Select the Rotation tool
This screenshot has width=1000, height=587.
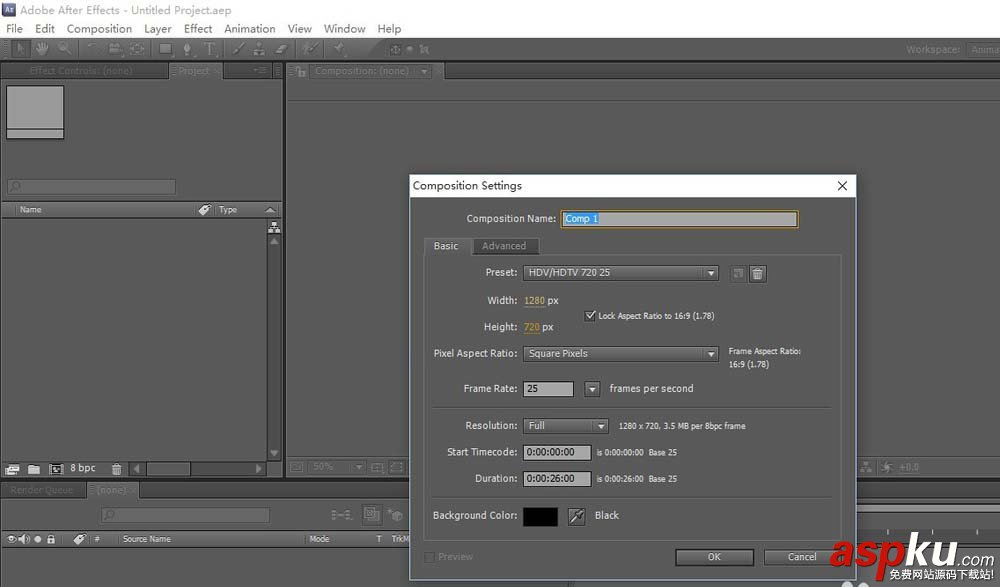click(x=92, y=48)
